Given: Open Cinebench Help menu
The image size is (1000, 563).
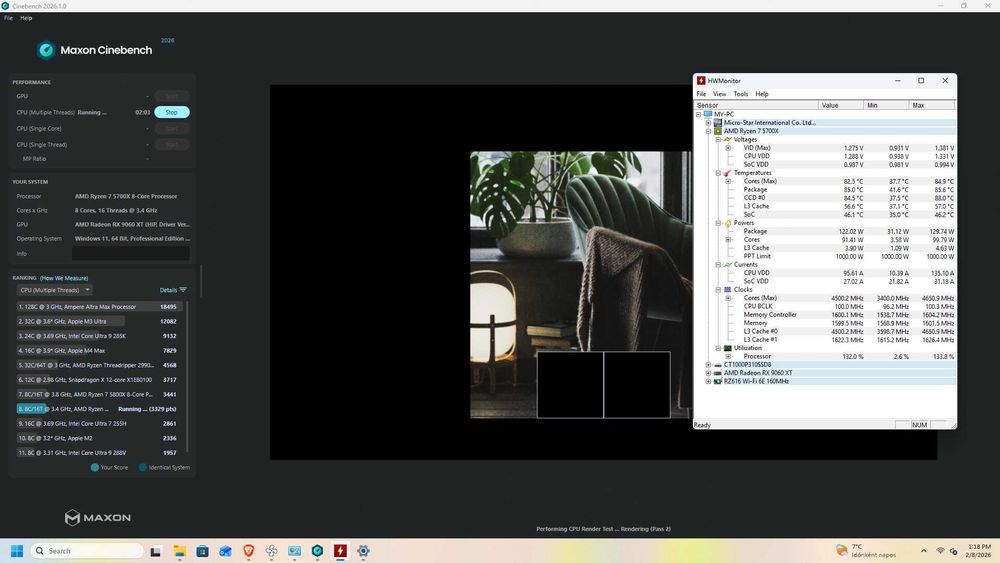Looking at the screenshot, I should [26, 18].
